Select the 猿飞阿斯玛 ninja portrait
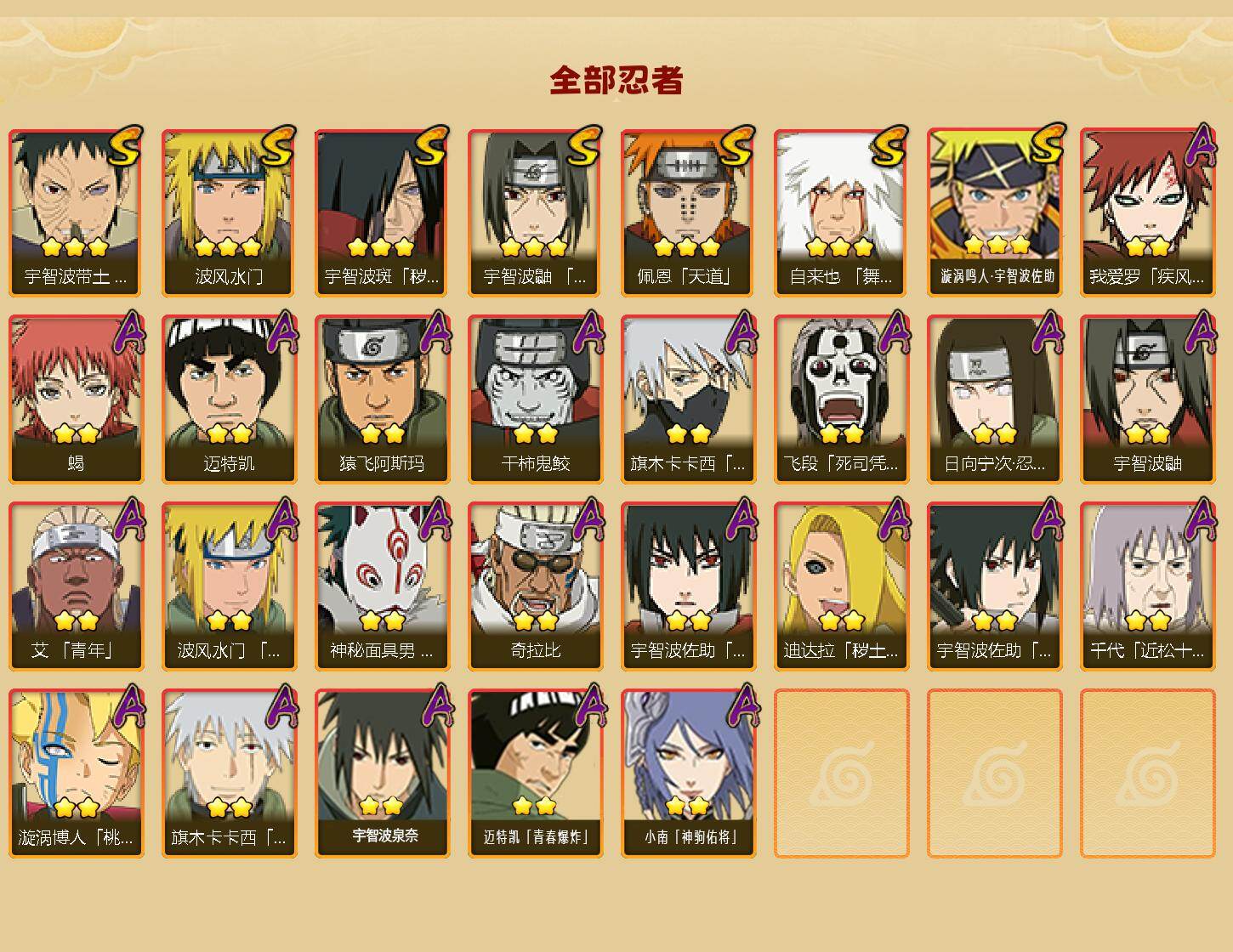Viewport: 1233px width, 952px height. click(383, 399)
